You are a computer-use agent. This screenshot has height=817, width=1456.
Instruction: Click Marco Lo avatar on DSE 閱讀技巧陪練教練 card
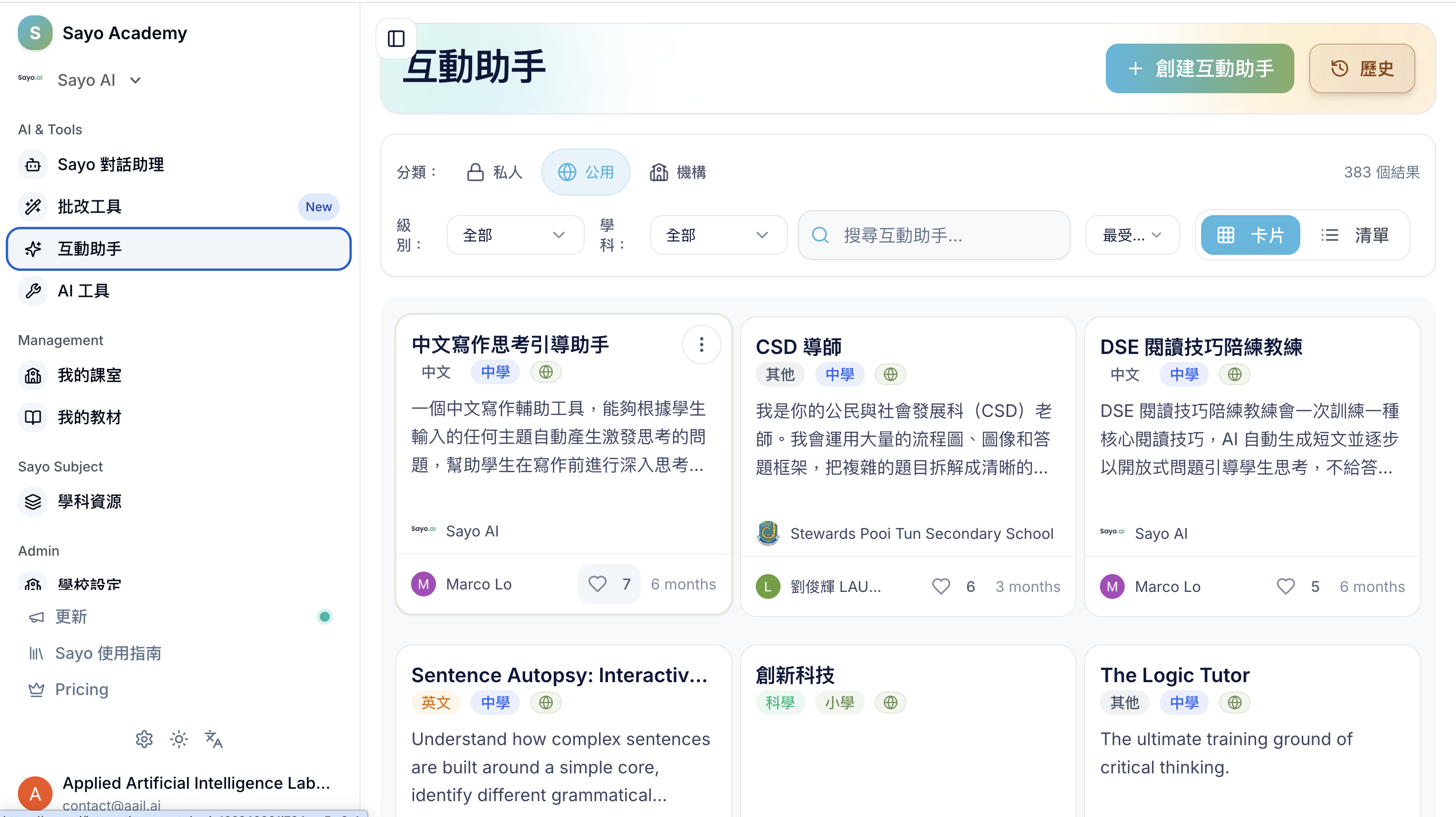click(x=1112, y=586)
